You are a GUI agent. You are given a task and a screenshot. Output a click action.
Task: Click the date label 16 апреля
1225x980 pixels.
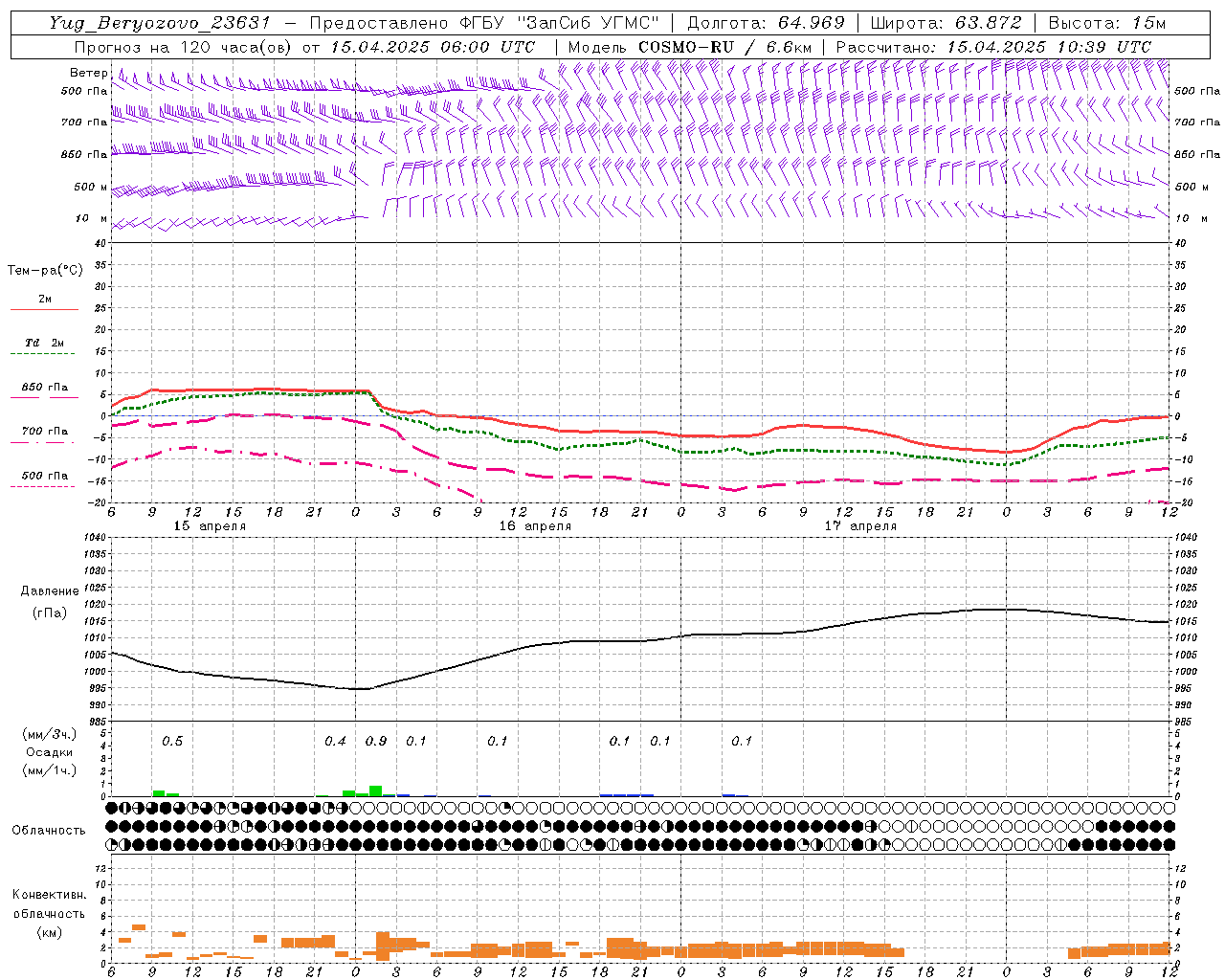pyautogui.click(x=535, y=526)
